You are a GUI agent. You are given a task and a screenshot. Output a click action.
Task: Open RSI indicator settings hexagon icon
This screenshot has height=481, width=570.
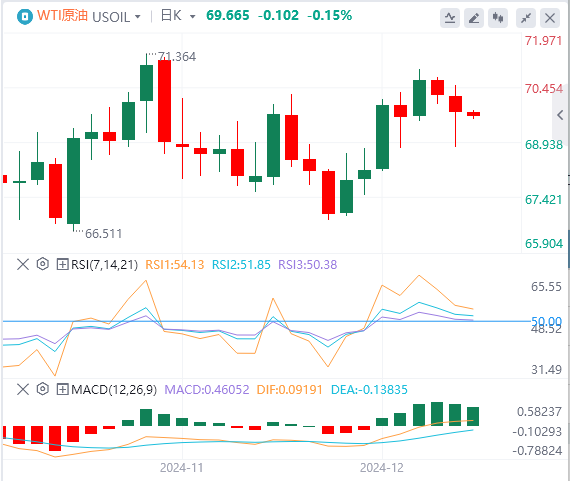(43, 264)
